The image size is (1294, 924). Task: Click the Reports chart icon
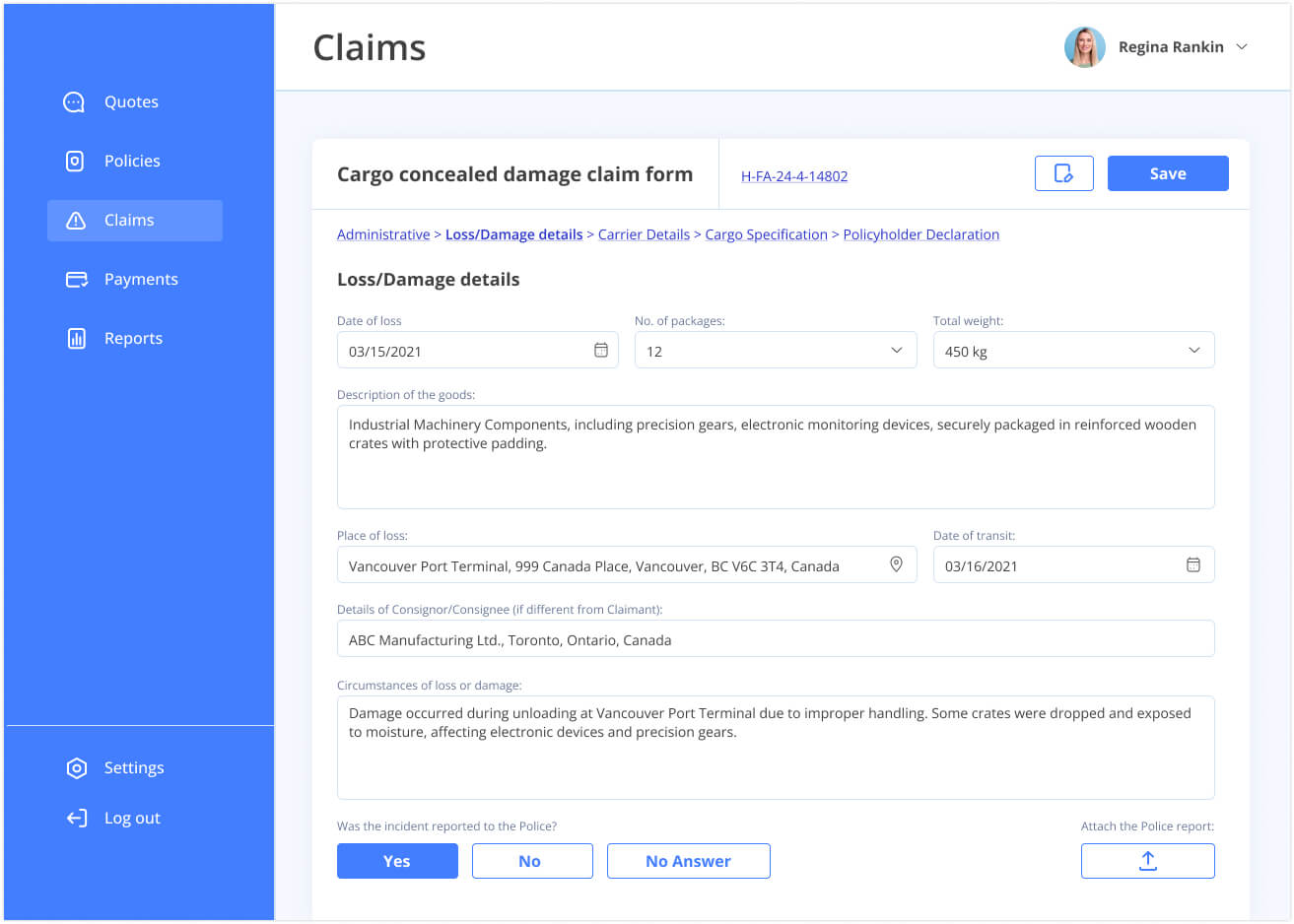coord(76,339)
